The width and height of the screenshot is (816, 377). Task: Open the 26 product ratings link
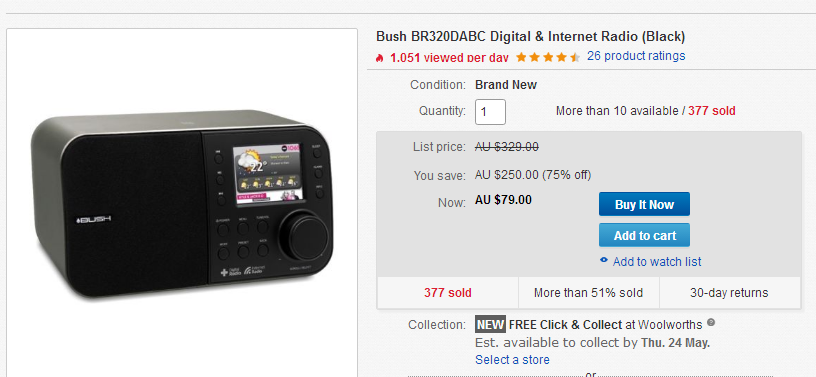[636, 56]
